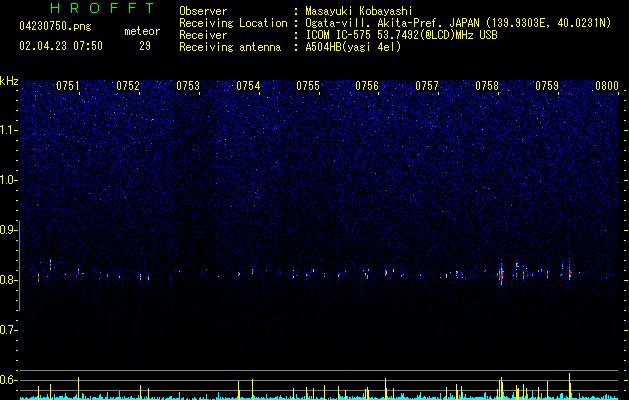Click the 0757 time marker
Image resolution: width=629 pixels, height=400 pixels.
click(427, 86)
